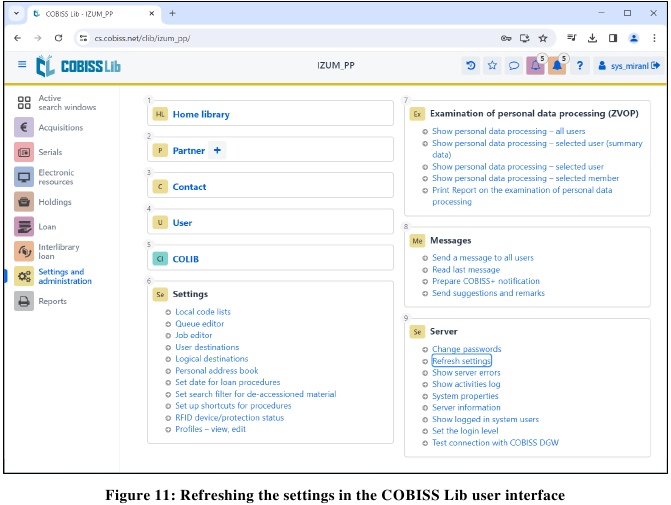The width and height of the screenshot is (671, 505).
Task: Open favourites star icon in COBISS header
Action: [492, 65]
